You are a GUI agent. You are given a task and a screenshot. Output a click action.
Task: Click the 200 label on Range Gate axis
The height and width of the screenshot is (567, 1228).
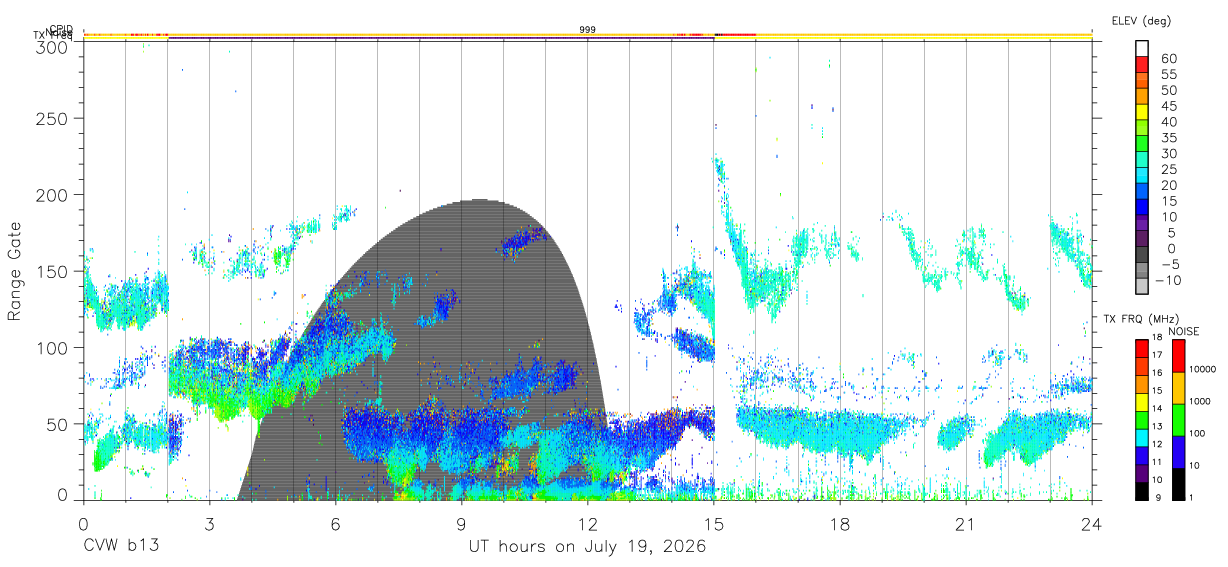tap(53, 194)
